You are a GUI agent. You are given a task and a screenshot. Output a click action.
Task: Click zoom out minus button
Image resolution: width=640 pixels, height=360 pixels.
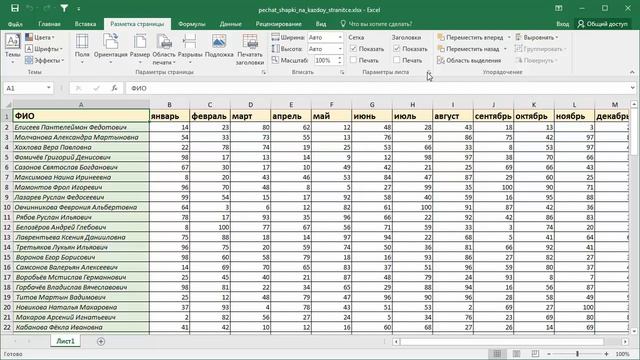coord(549,354)
